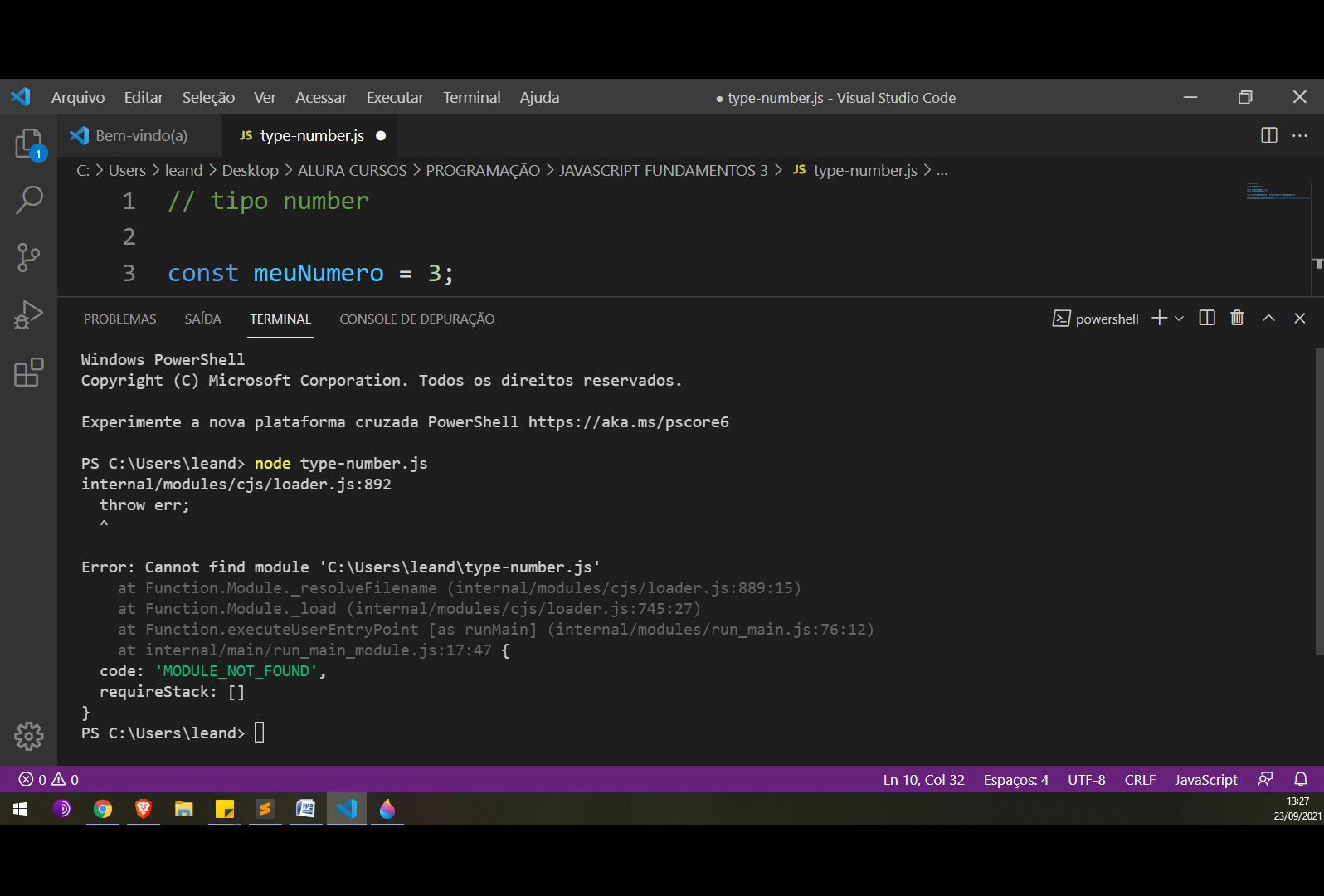
Task: Click unsaved dot on type-number.js tab
Action: [x=381, y=135]
